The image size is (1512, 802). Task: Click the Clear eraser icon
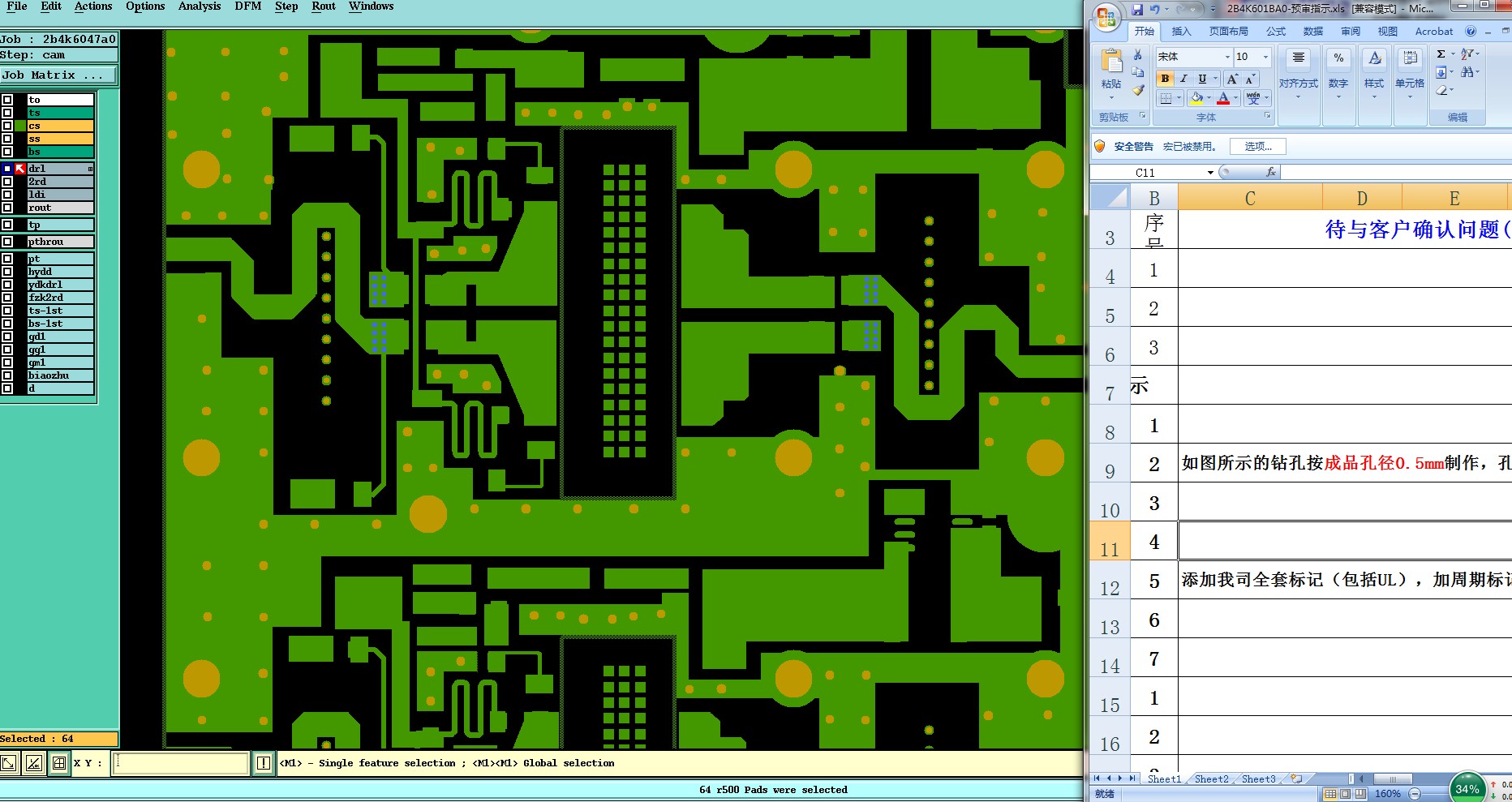(x=1441, y=90)
